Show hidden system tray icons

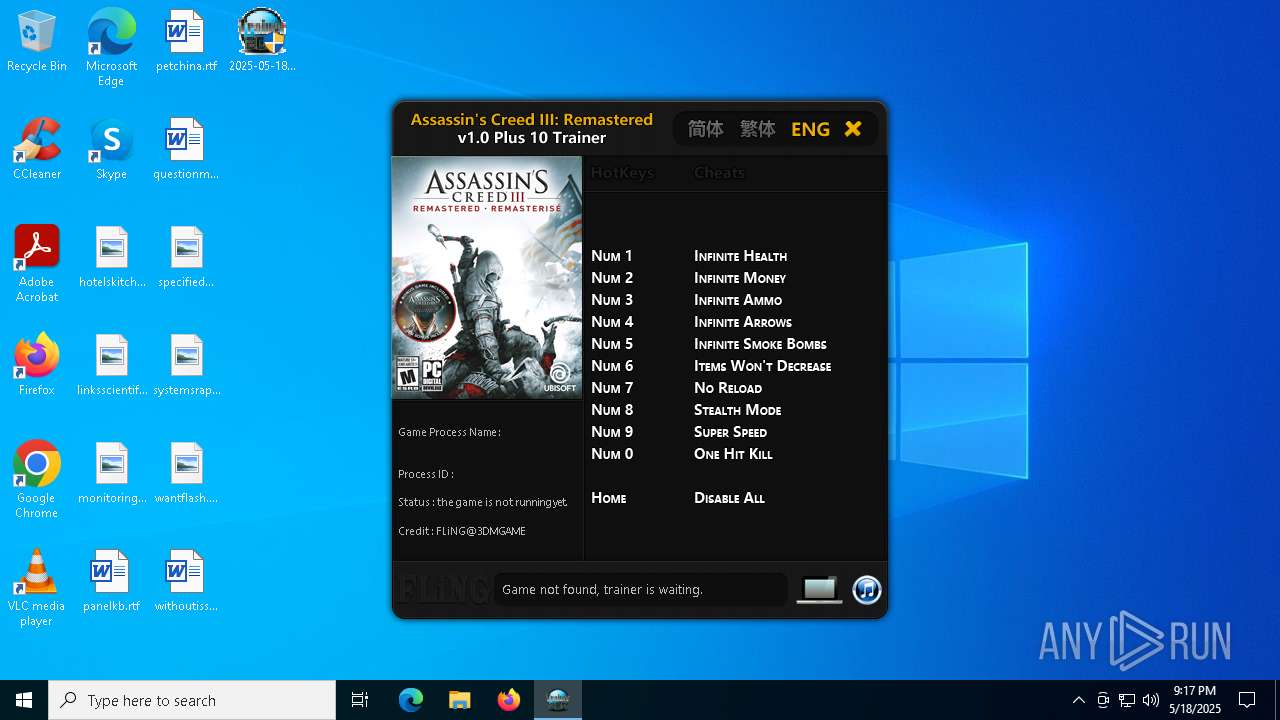tap(1078, 700)
